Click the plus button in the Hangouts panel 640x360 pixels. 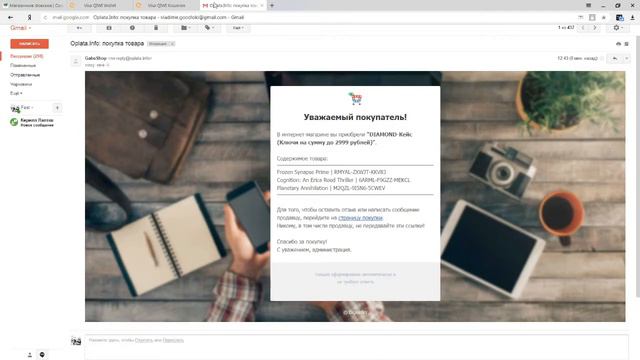coord(57,108)
